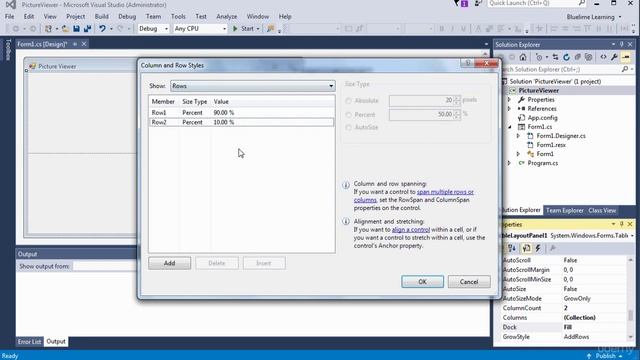The image size is (640, 360).
Task: Click the Home icon in Solution Explorer
Action: [x=523, y=57]
